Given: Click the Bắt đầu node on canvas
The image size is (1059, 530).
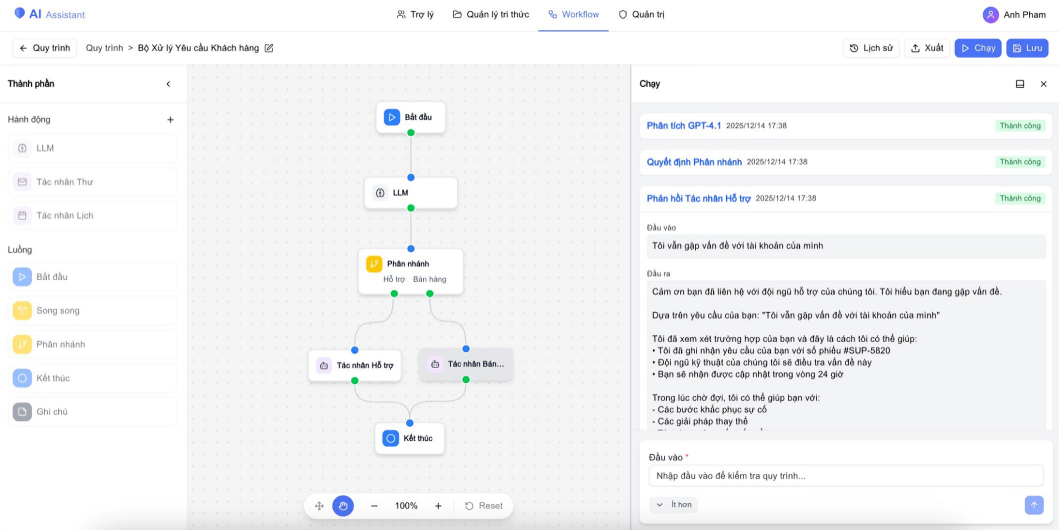Looking at the screenshot, I should pyautogui.click(x=411, y=117).
